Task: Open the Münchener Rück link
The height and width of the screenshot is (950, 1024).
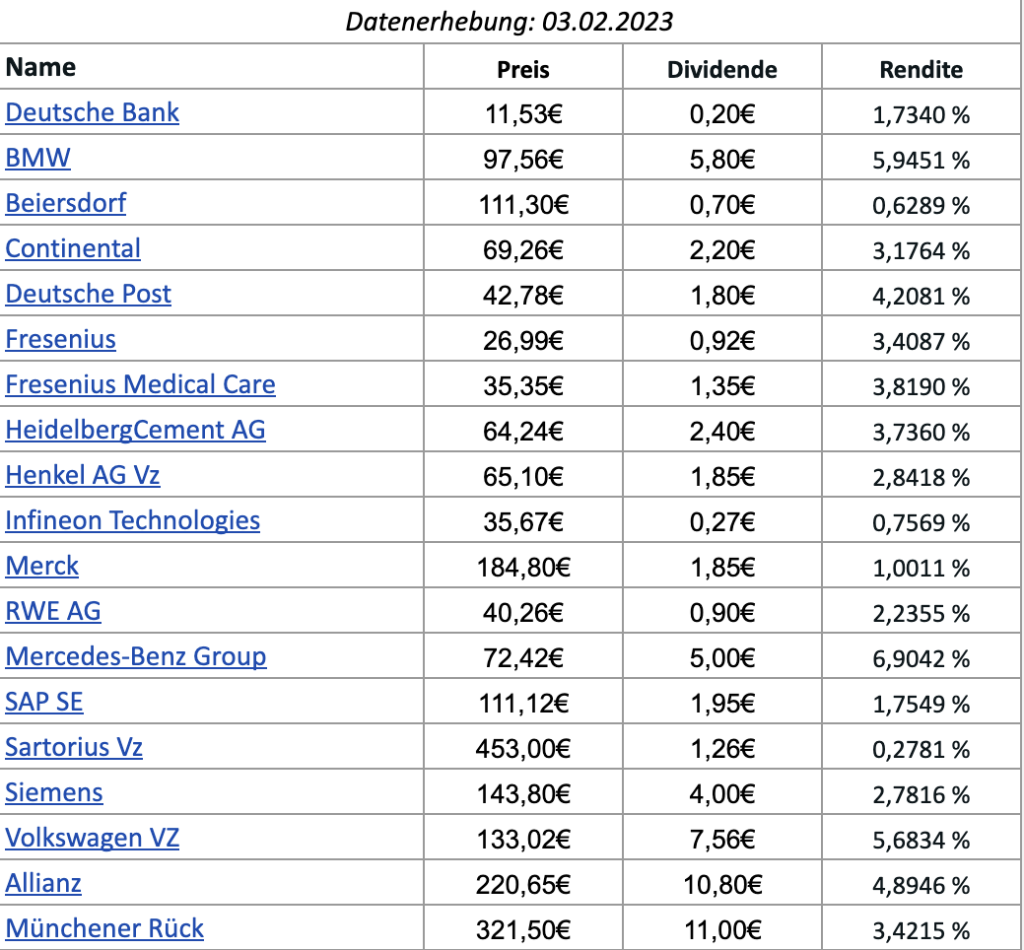Action: 104,928
